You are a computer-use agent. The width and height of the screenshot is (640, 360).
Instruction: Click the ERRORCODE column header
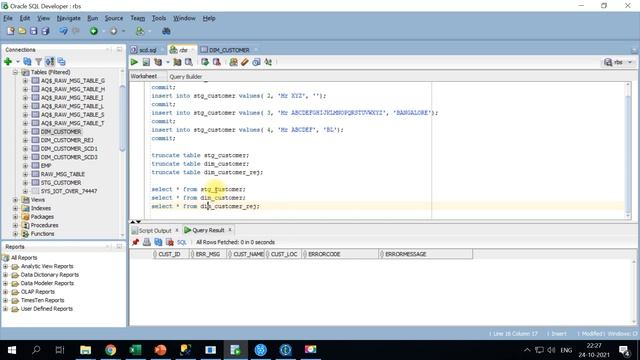[340, 254]
